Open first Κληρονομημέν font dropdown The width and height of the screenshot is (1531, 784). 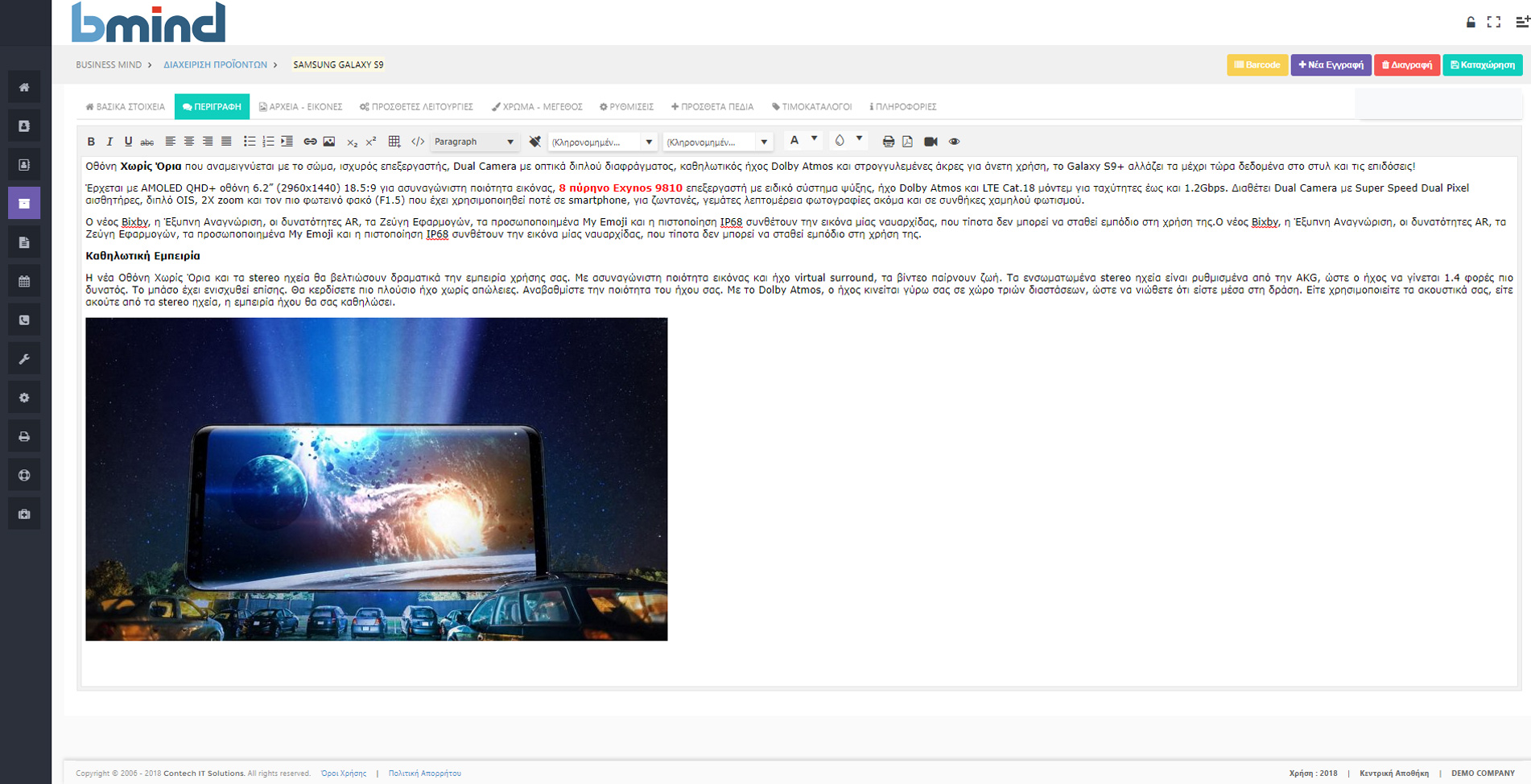click(602, 142)
